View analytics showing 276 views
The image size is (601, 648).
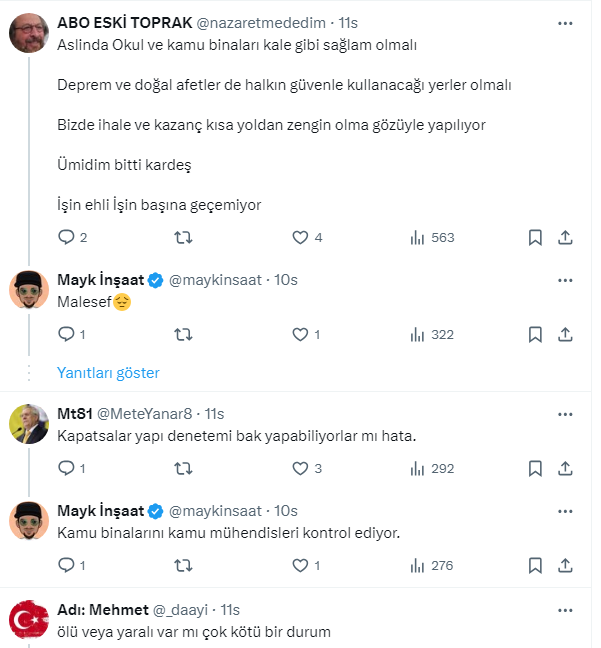click(432, 565)
